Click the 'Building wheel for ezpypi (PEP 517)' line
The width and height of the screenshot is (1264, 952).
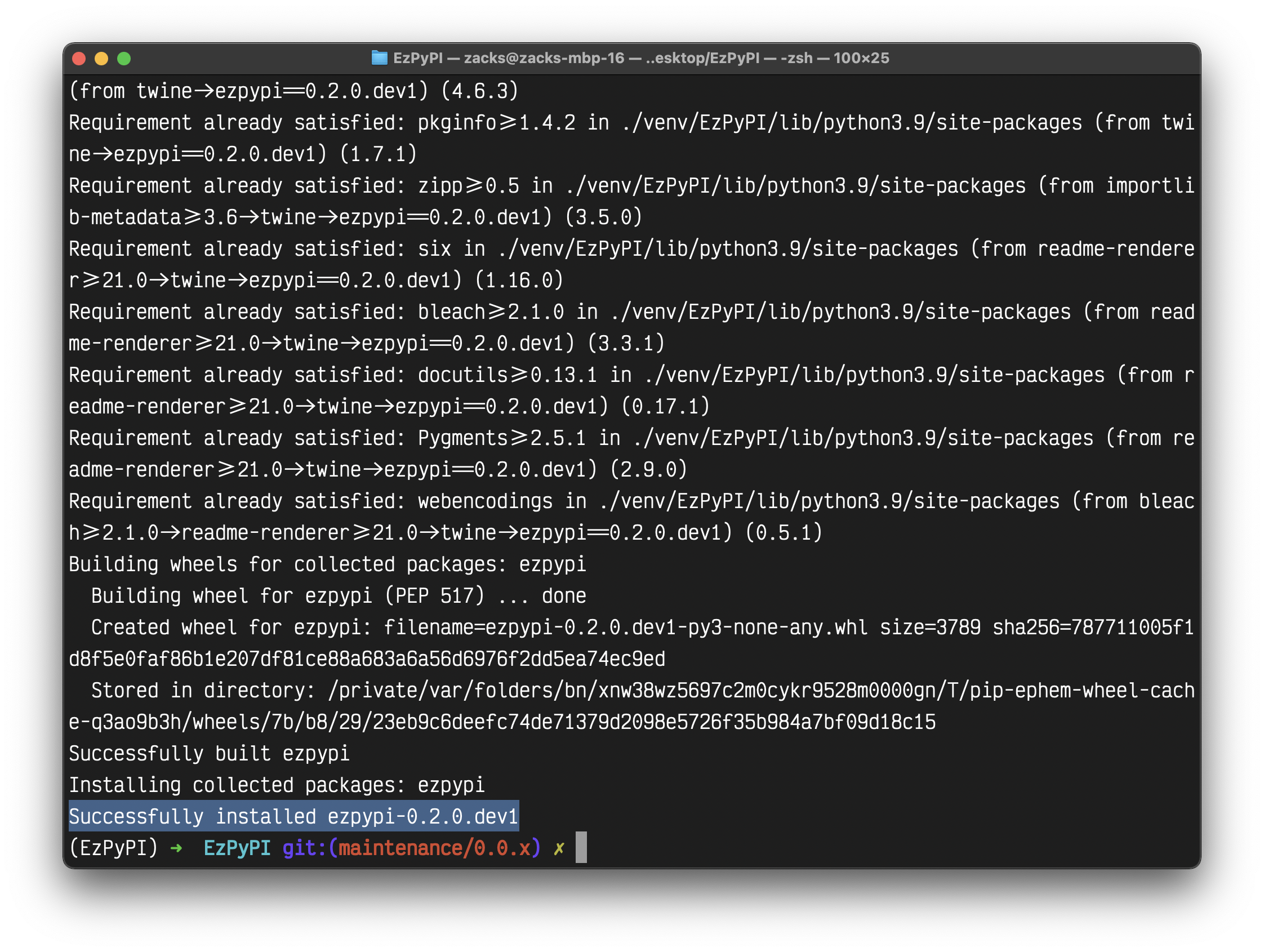pyautogui.click(x=339, y=596)
